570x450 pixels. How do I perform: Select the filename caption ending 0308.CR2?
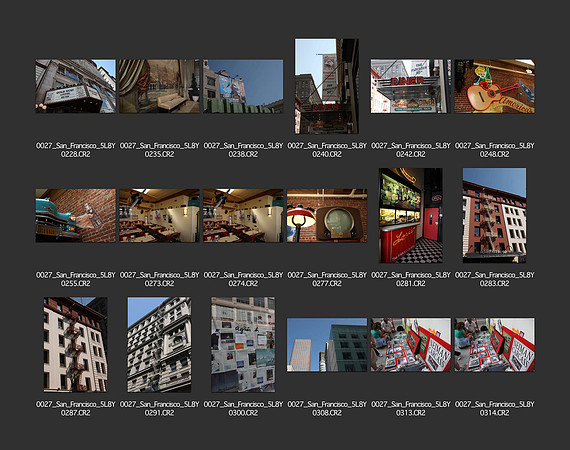327,408
